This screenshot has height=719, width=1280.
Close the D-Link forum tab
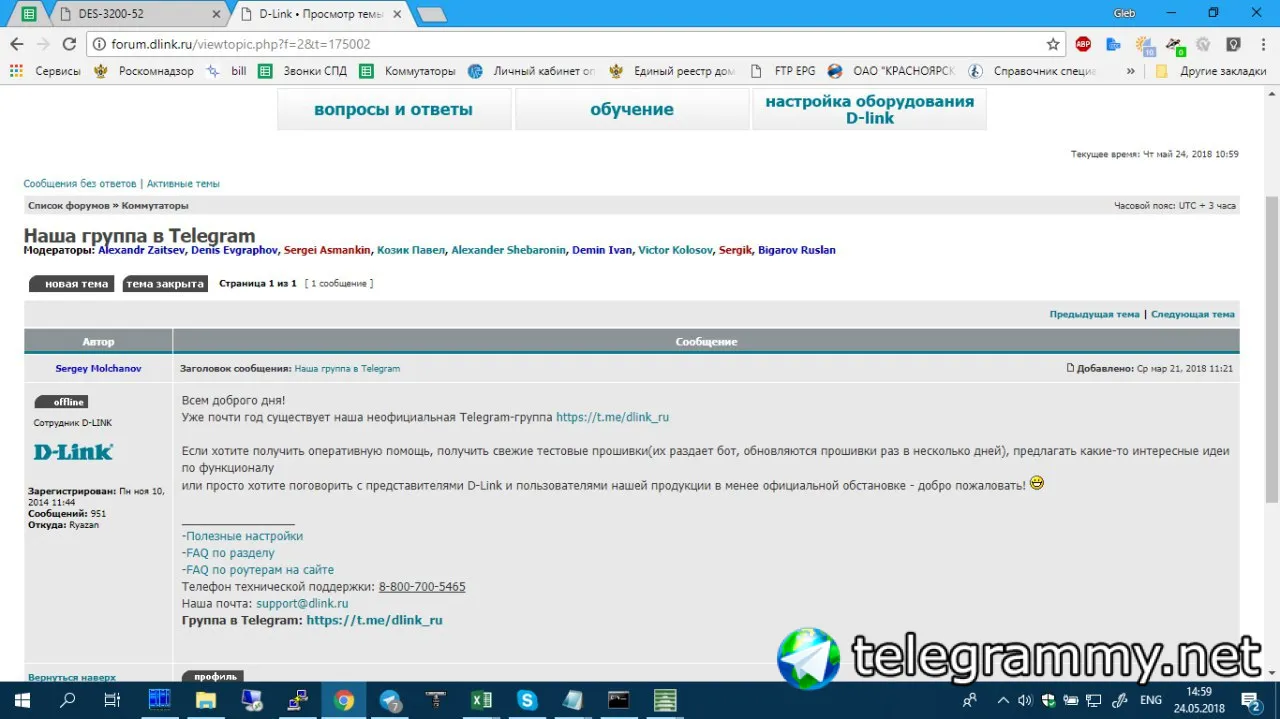click(398, 14)
